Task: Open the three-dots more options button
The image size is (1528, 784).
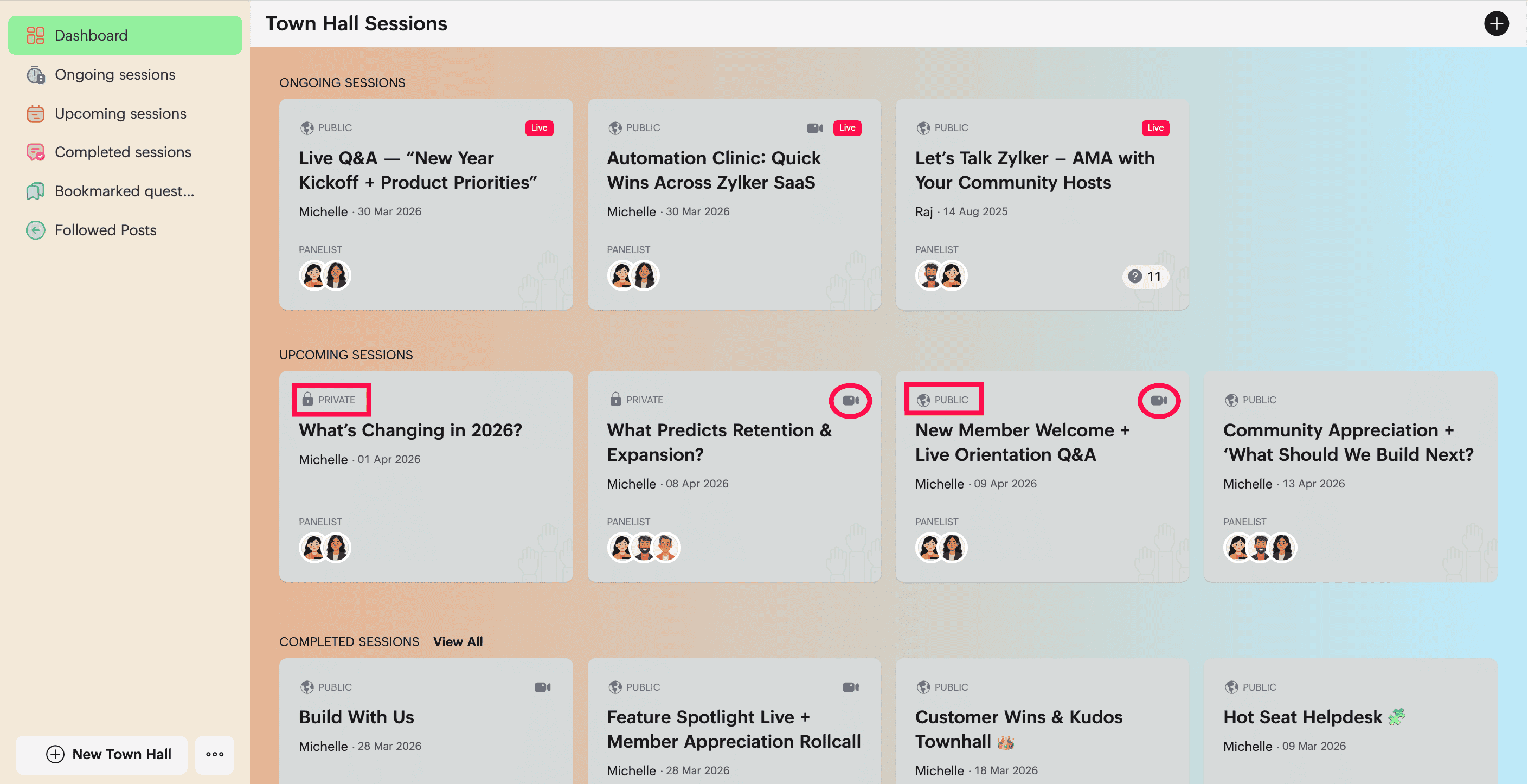Action: pos(215,754)
